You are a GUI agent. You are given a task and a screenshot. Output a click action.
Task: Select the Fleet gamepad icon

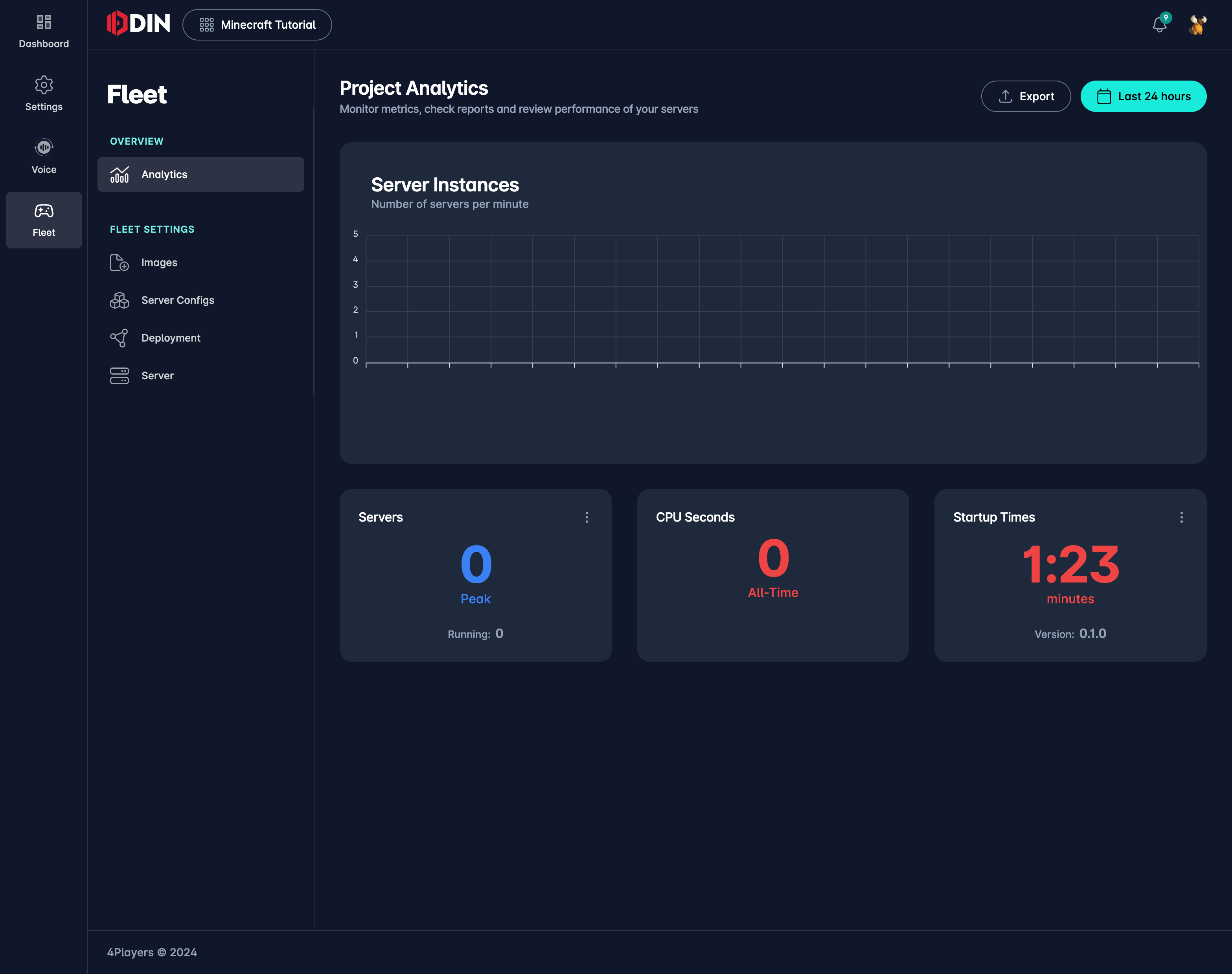click(44, 211)
